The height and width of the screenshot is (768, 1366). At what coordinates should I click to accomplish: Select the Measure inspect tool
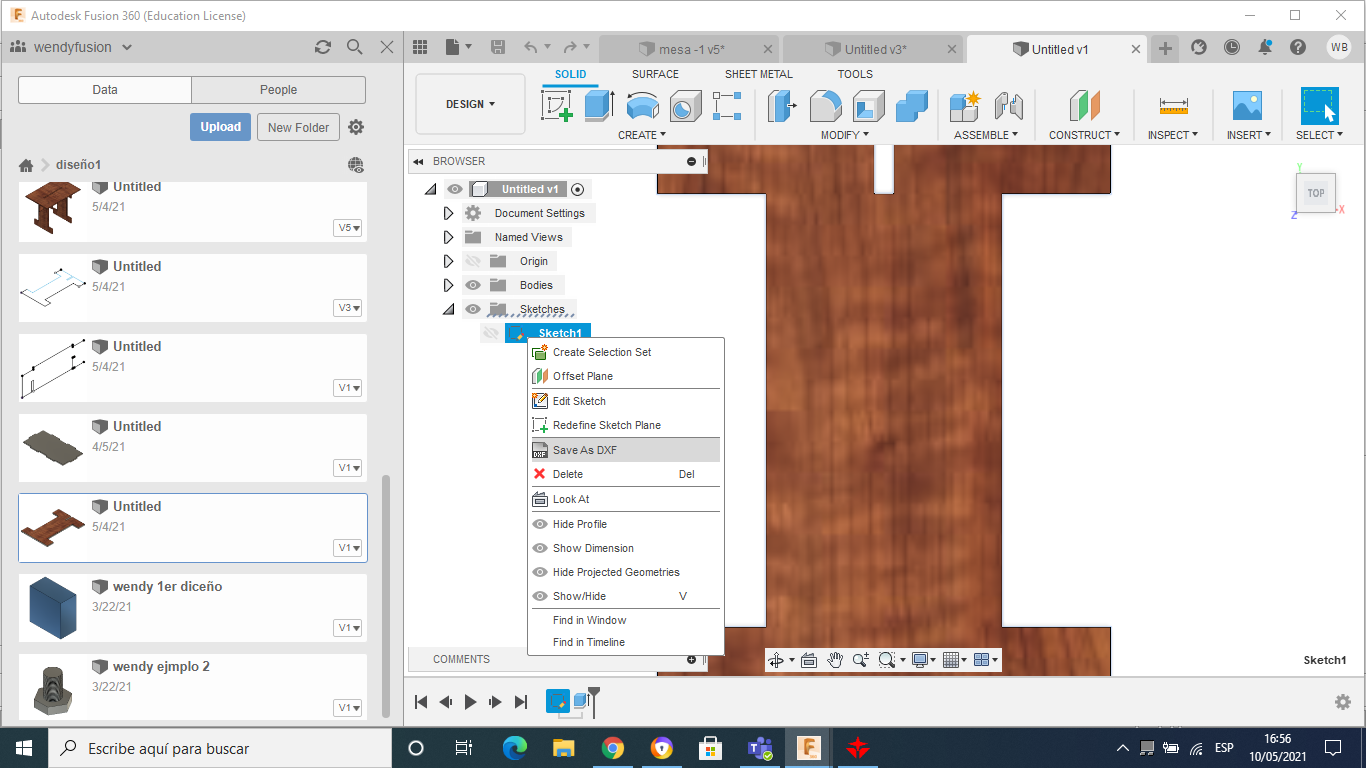pyautogui.click(x=1173, y=106)
